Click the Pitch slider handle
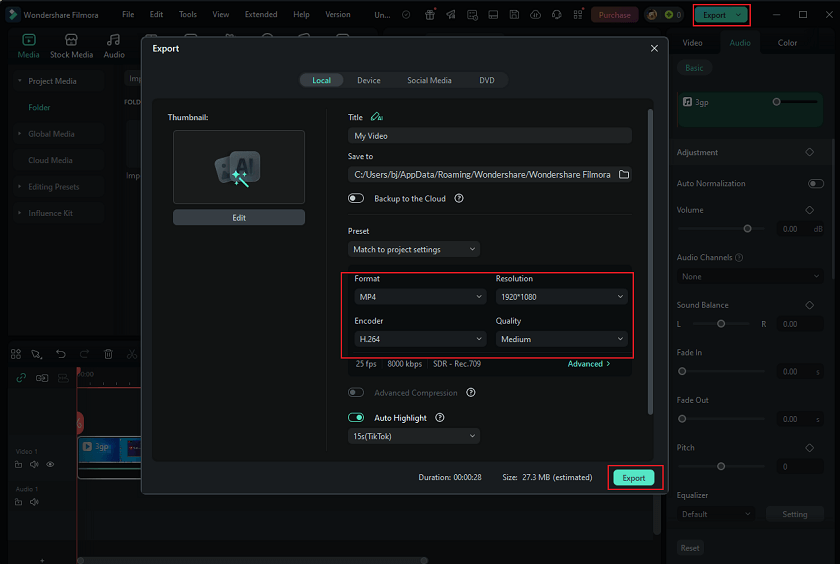Screen dimensions: 840x564 [721, 467]
